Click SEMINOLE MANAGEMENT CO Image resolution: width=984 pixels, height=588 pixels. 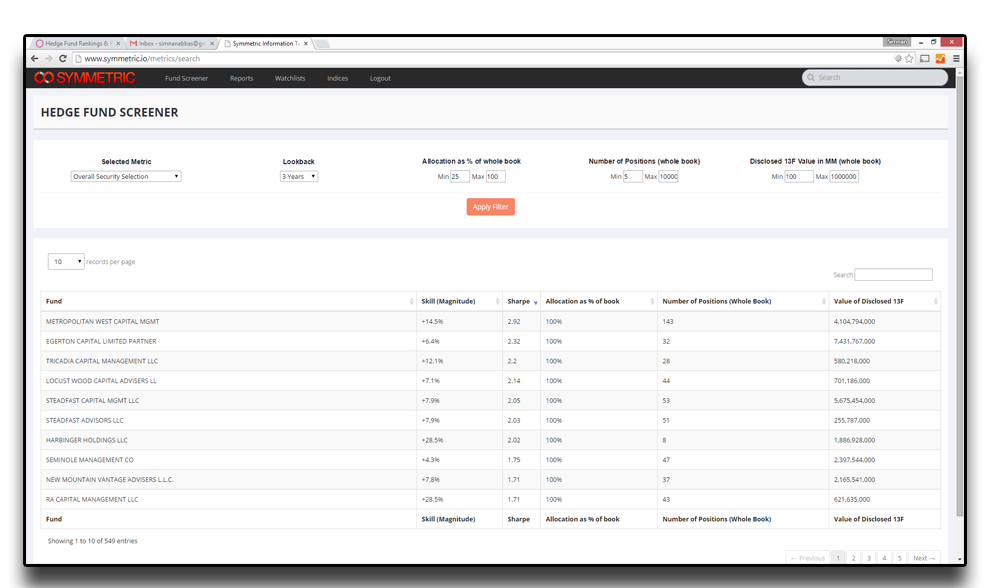tap(90, 460)
